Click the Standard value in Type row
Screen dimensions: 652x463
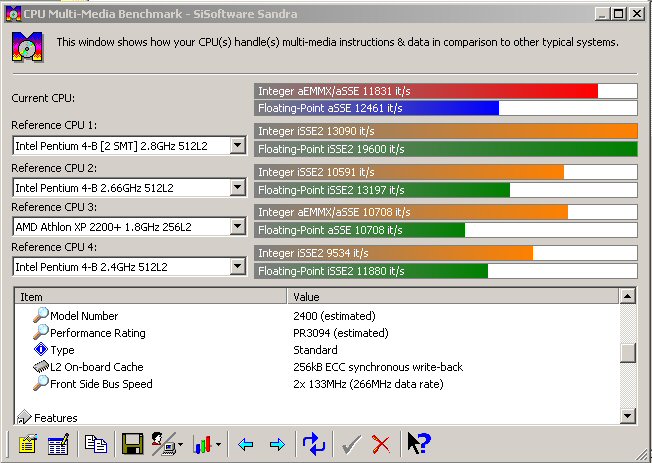315,350
